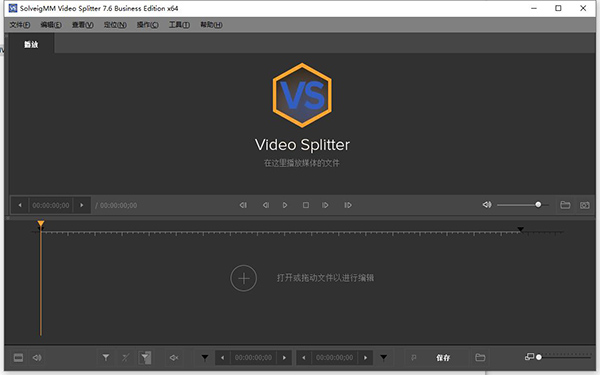Decrease the fragment start time with left arrow
This screenshot has height=375, width=600.
coord(223,358)
